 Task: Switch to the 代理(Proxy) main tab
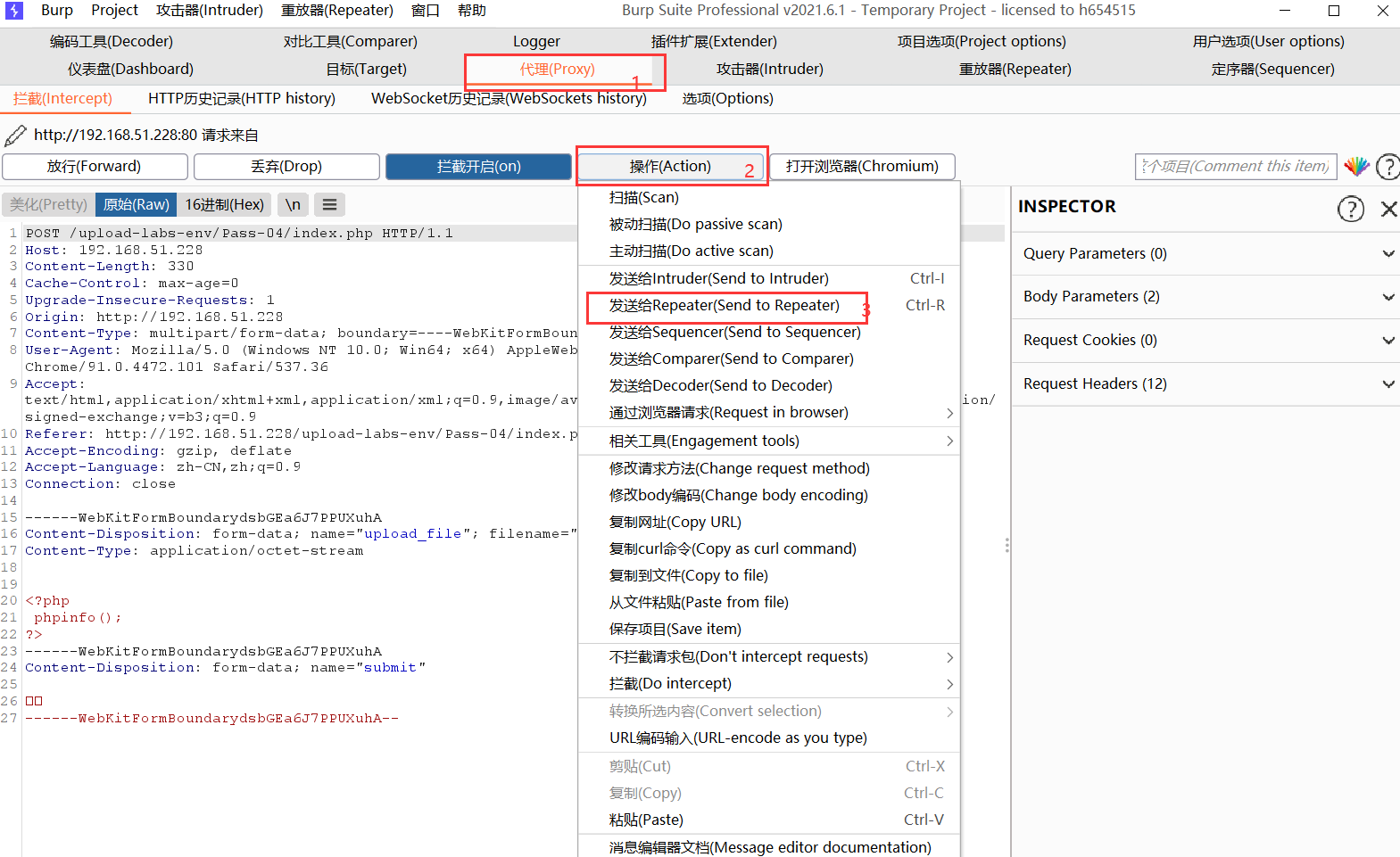[558, 70]
